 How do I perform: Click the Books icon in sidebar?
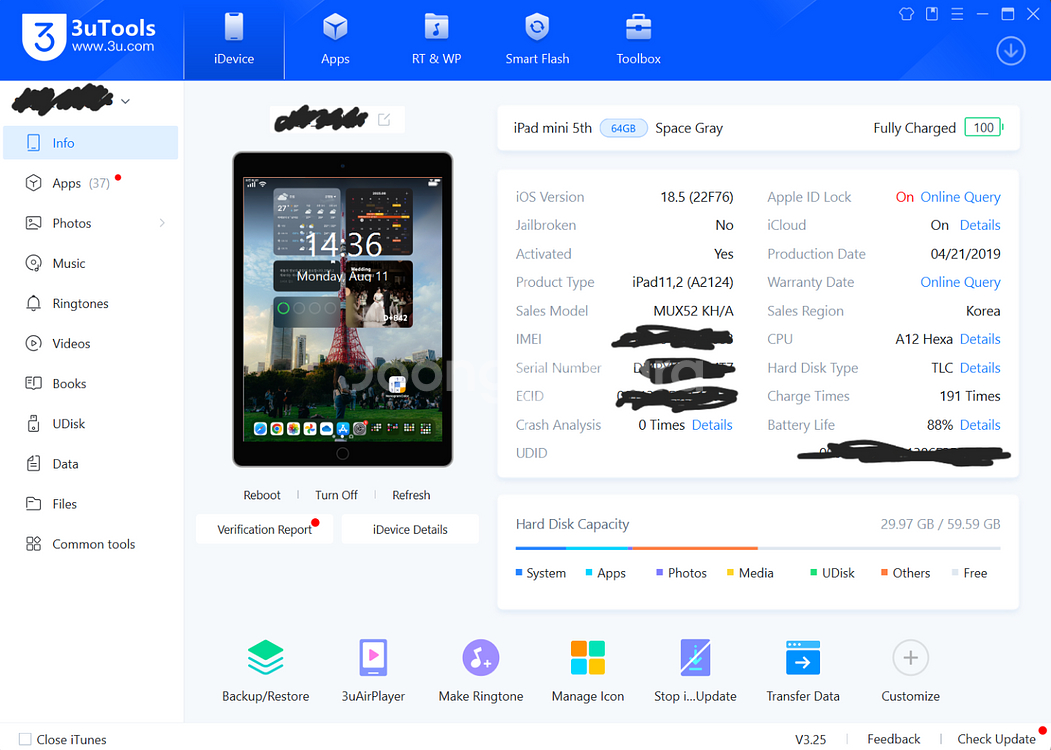coord(33,383)
